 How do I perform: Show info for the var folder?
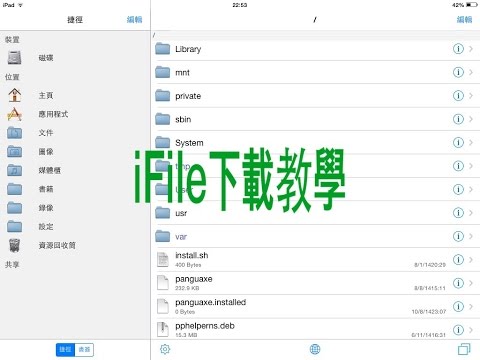458,236
